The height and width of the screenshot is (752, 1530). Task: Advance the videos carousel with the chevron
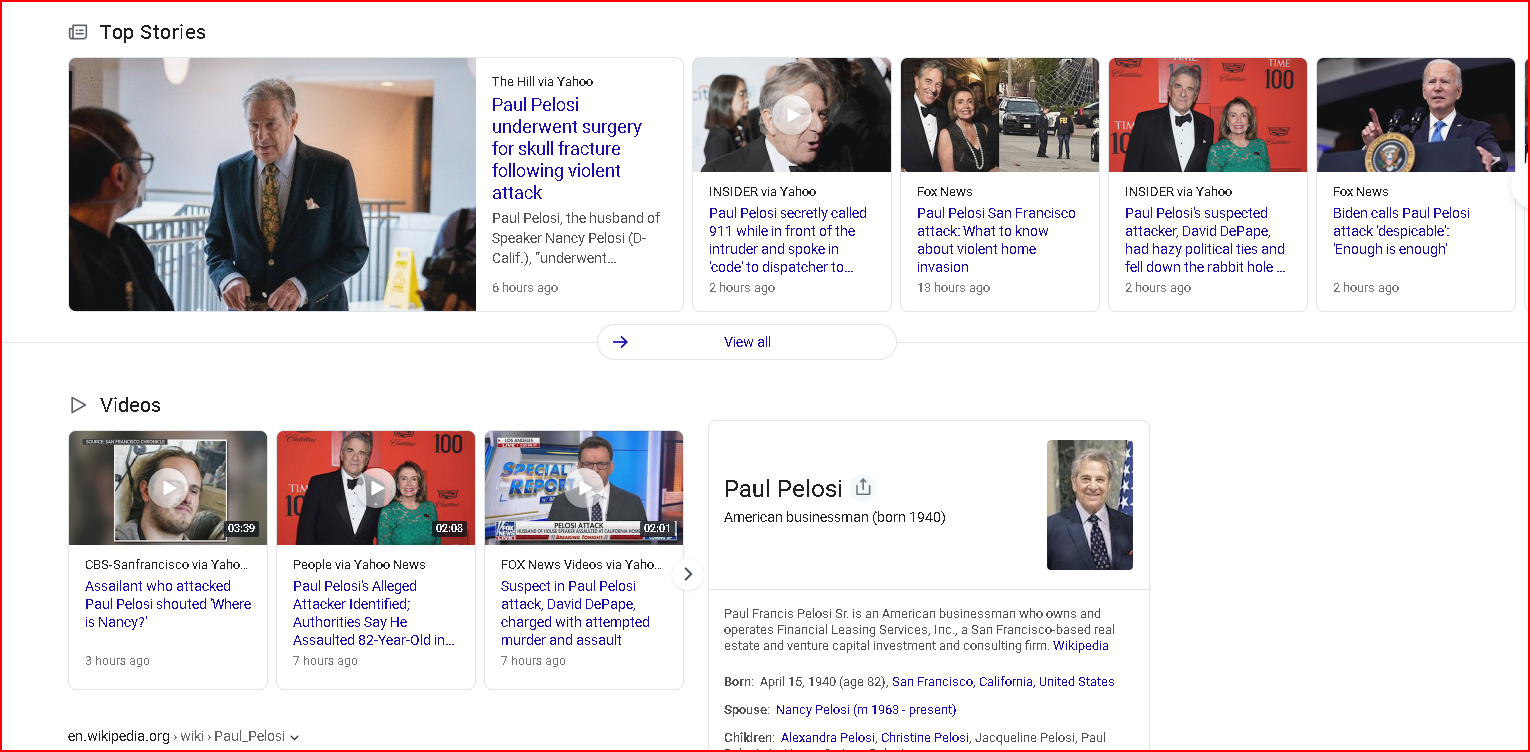point(687,574)
